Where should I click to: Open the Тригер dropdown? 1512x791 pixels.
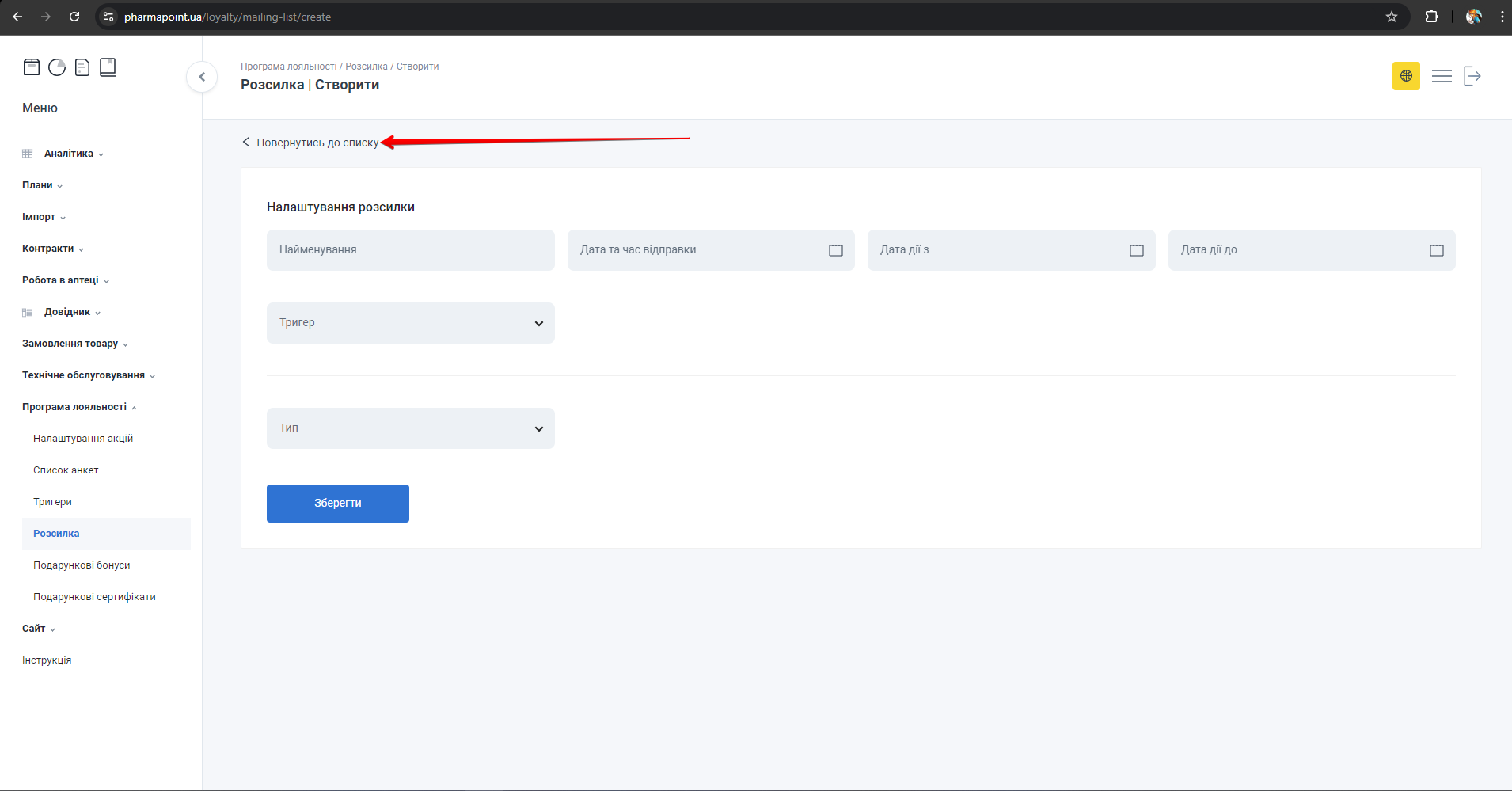click(410, 323)
